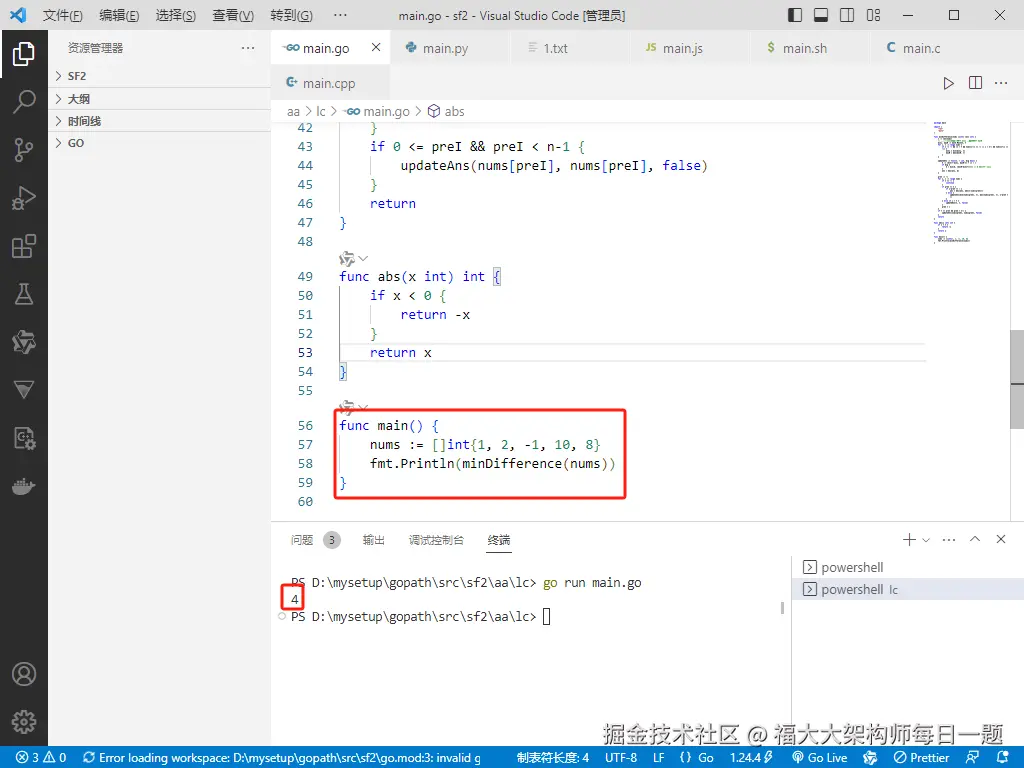Open the terminal launch profile dropdown

pyautogui.click(x=925, y=540)
